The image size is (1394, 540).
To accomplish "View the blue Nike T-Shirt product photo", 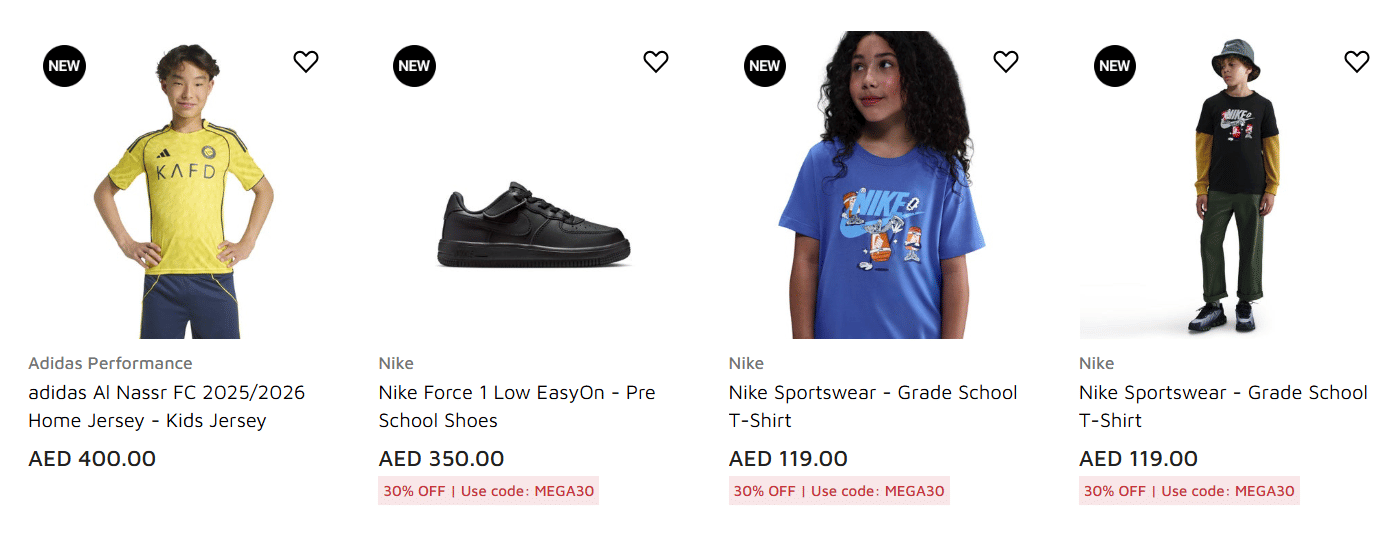I will (878, 200).
